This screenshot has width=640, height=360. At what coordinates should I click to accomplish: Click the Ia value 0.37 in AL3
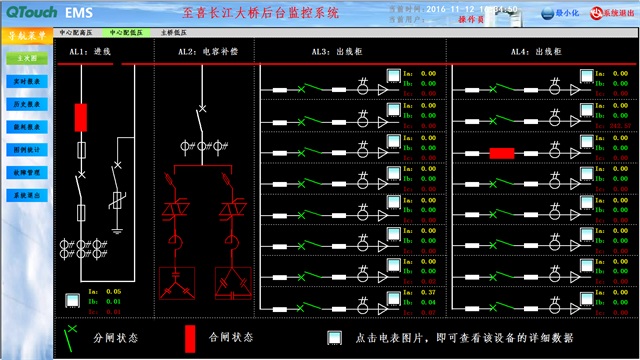point(428,293)
